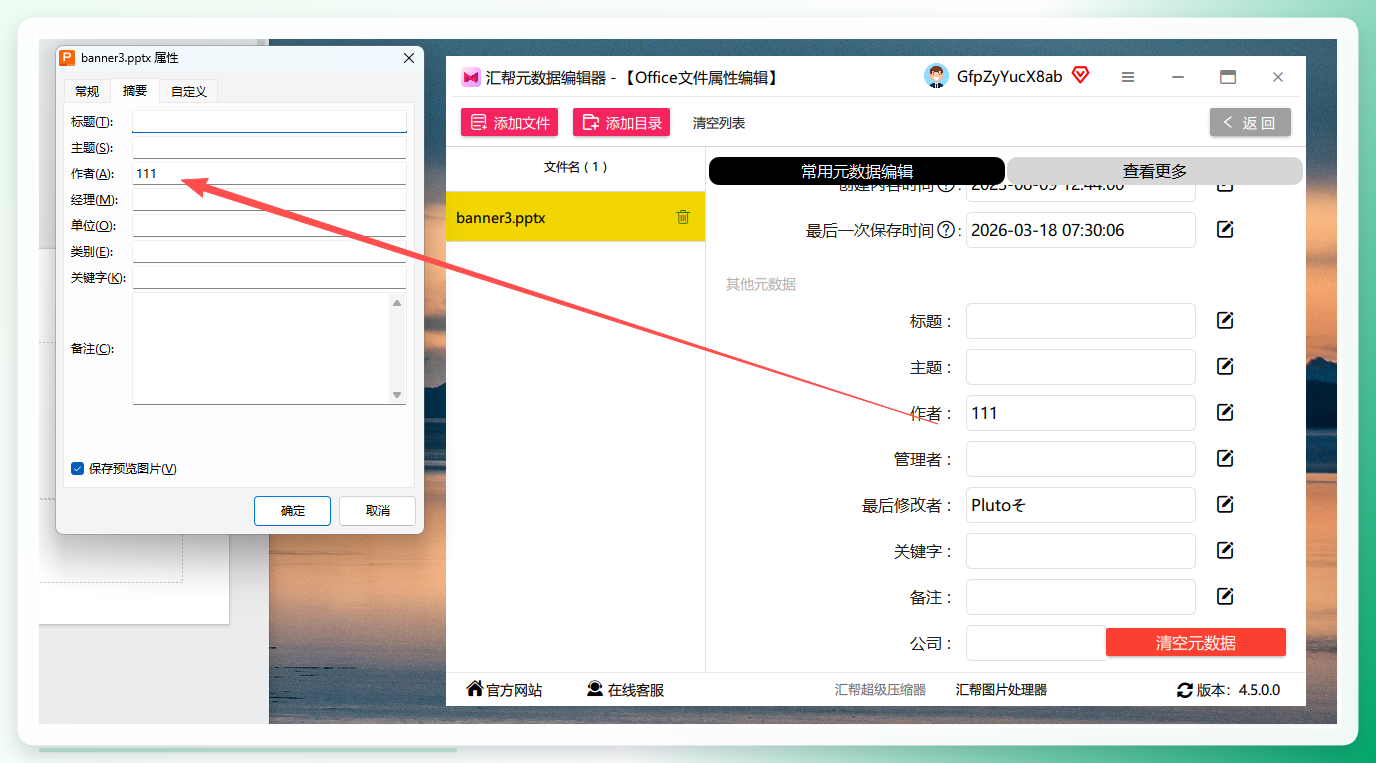Click the 最后一次保存时间 date field
The image size is (1376, 763).
pos(1081,230)
